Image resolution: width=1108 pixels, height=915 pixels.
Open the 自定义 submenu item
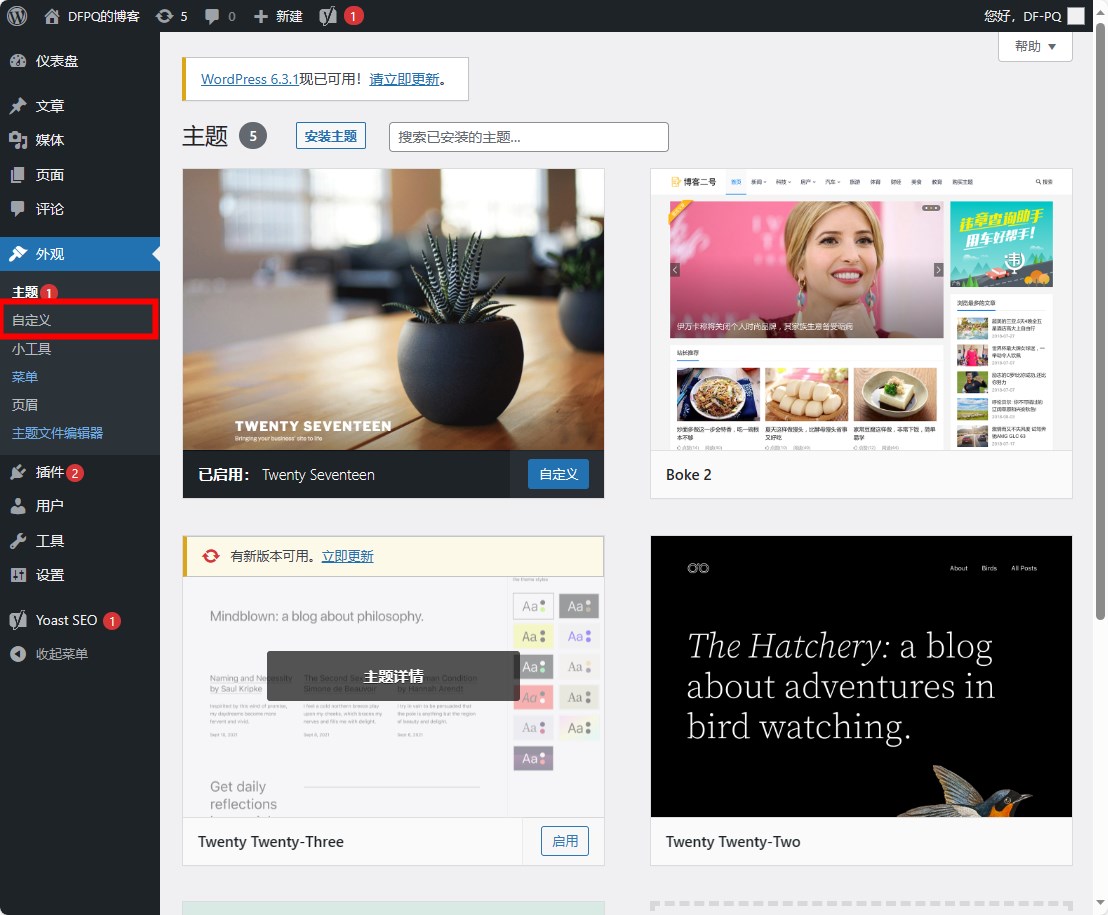point(31,320)
